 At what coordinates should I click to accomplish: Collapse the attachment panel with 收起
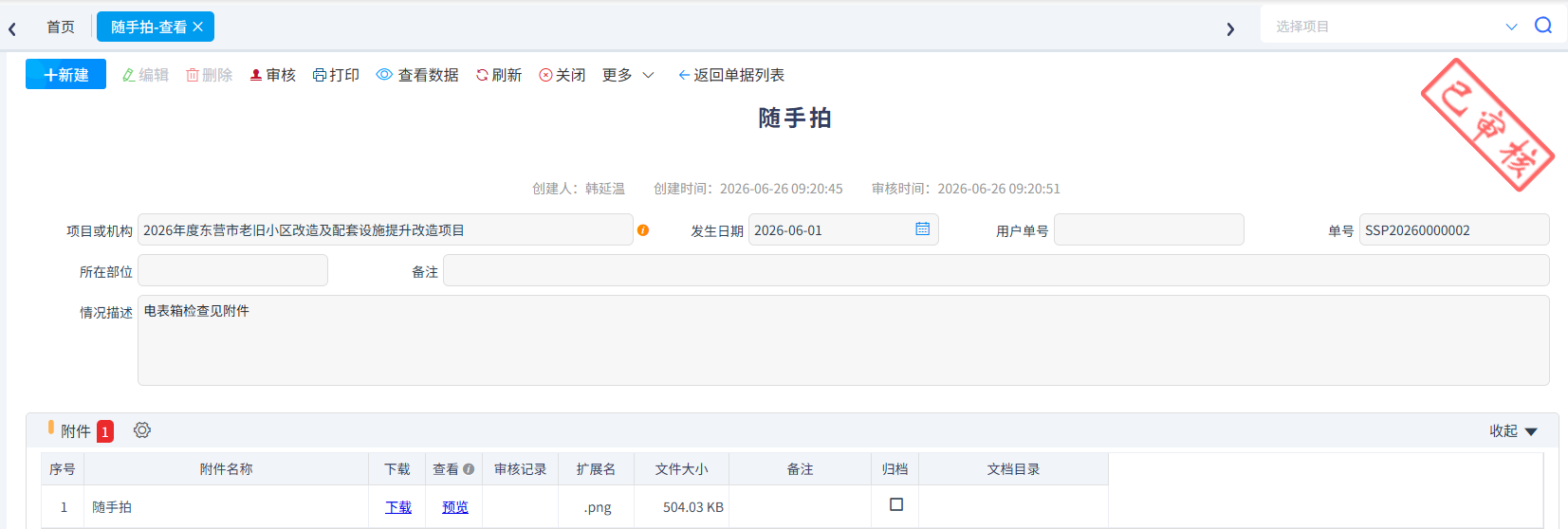[1513, 431]
